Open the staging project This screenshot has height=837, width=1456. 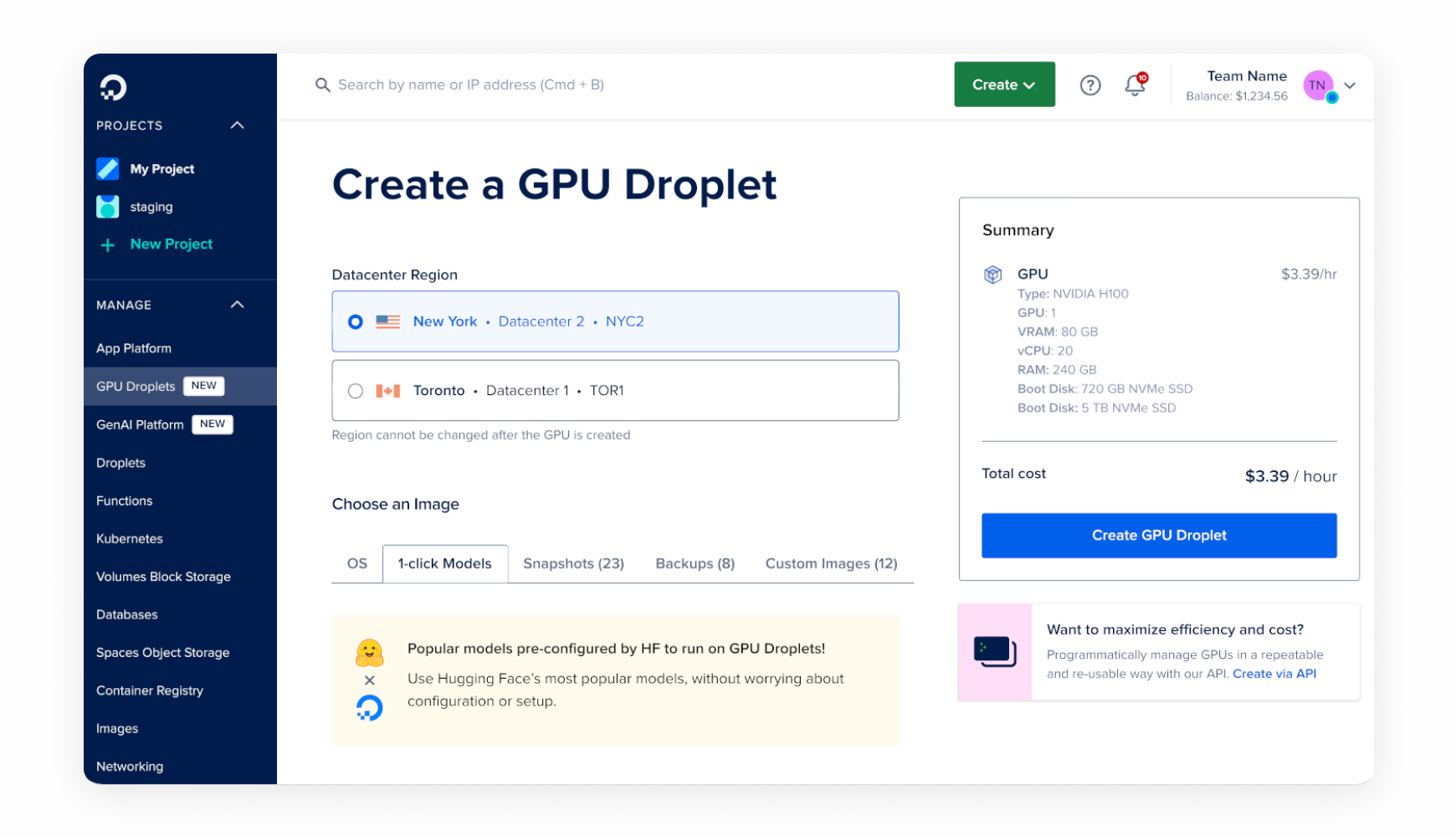click(151, 208)
